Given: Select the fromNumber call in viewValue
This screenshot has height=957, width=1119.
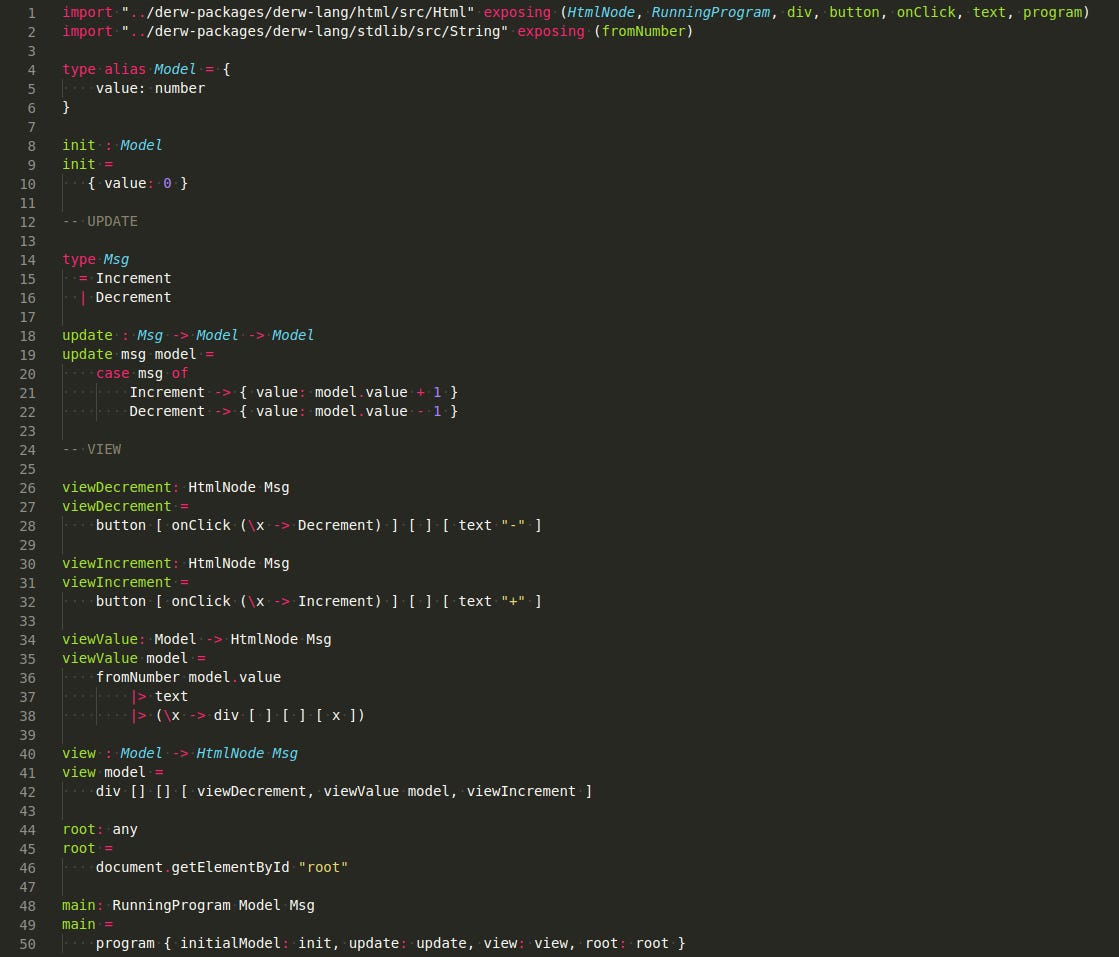Looking at the screenshot, I should (137, 677).
